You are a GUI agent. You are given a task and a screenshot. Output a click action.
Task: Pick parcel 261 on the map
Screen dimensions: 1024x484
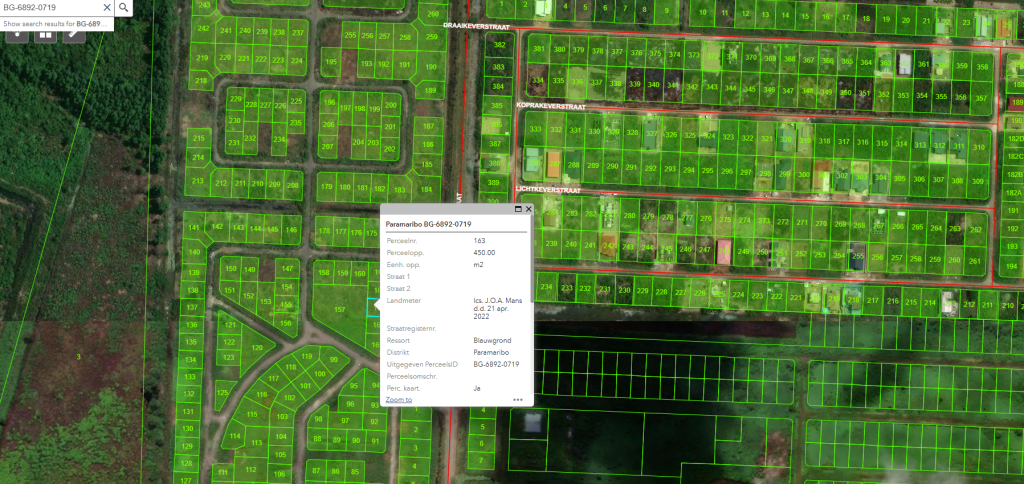coord(977,261)
